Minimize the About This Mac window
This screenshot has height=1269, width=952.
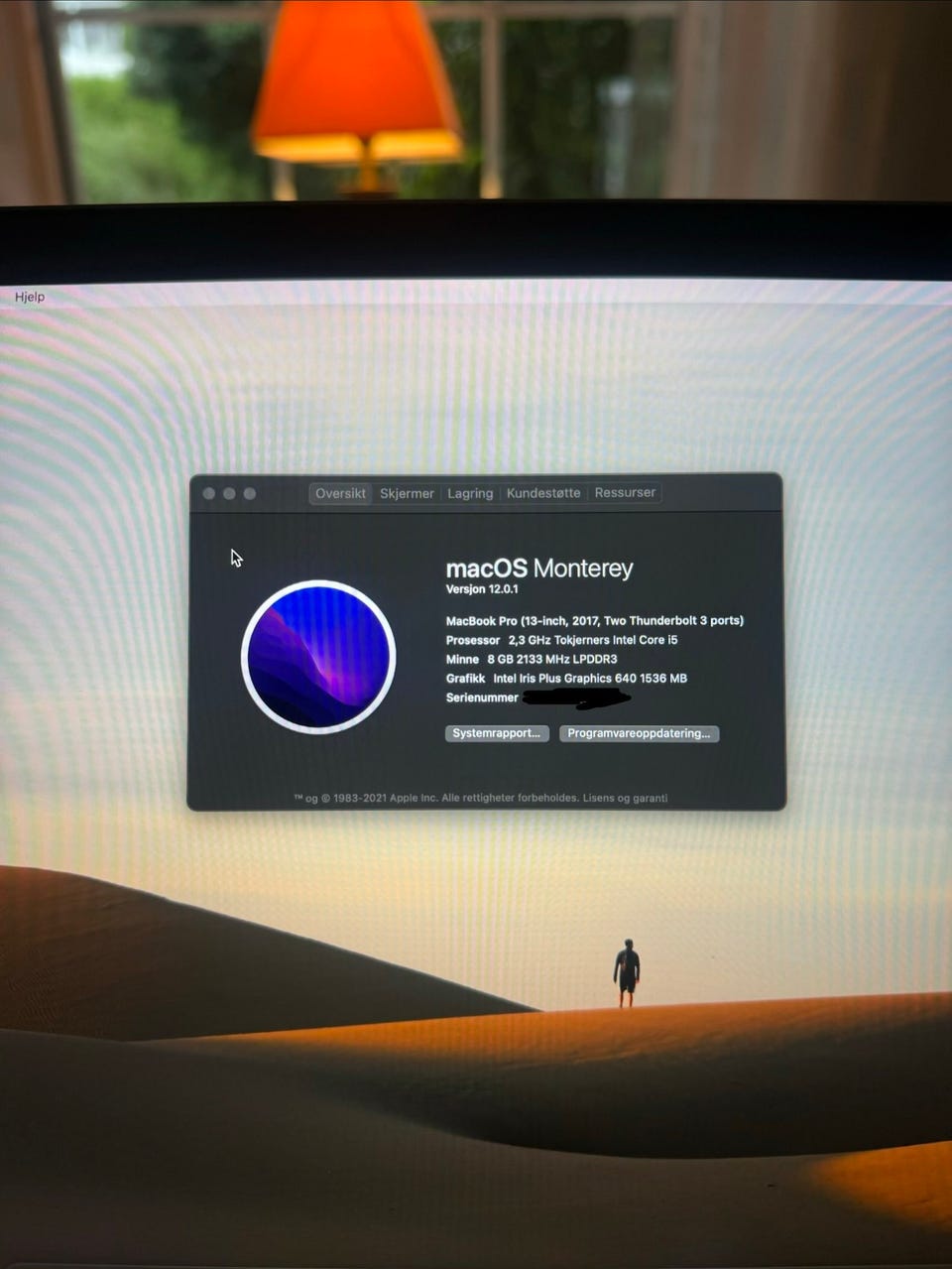click(229, 493)
